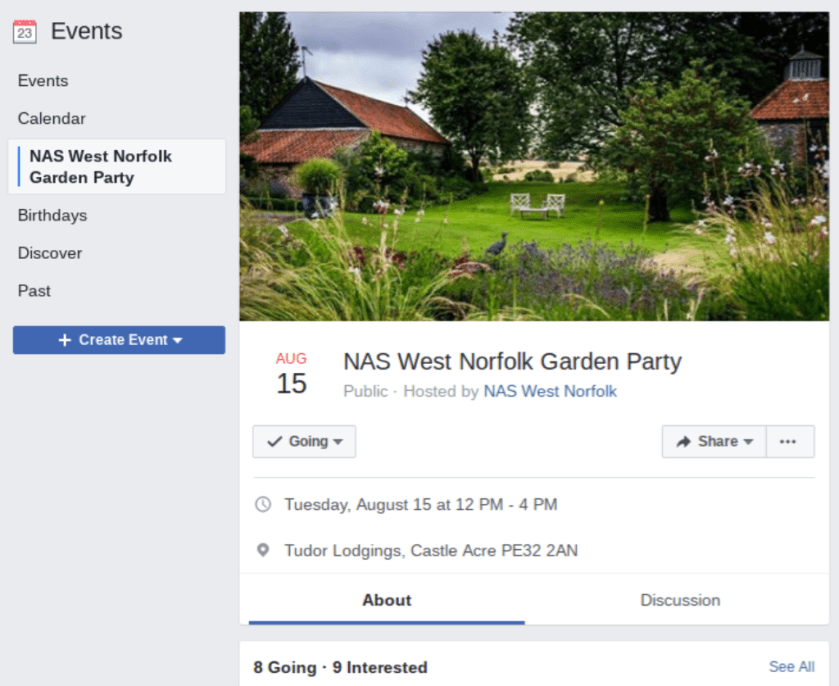Switch to the Discussion tab
This screenshot has height=686, width=839.
tap(680, 600)
